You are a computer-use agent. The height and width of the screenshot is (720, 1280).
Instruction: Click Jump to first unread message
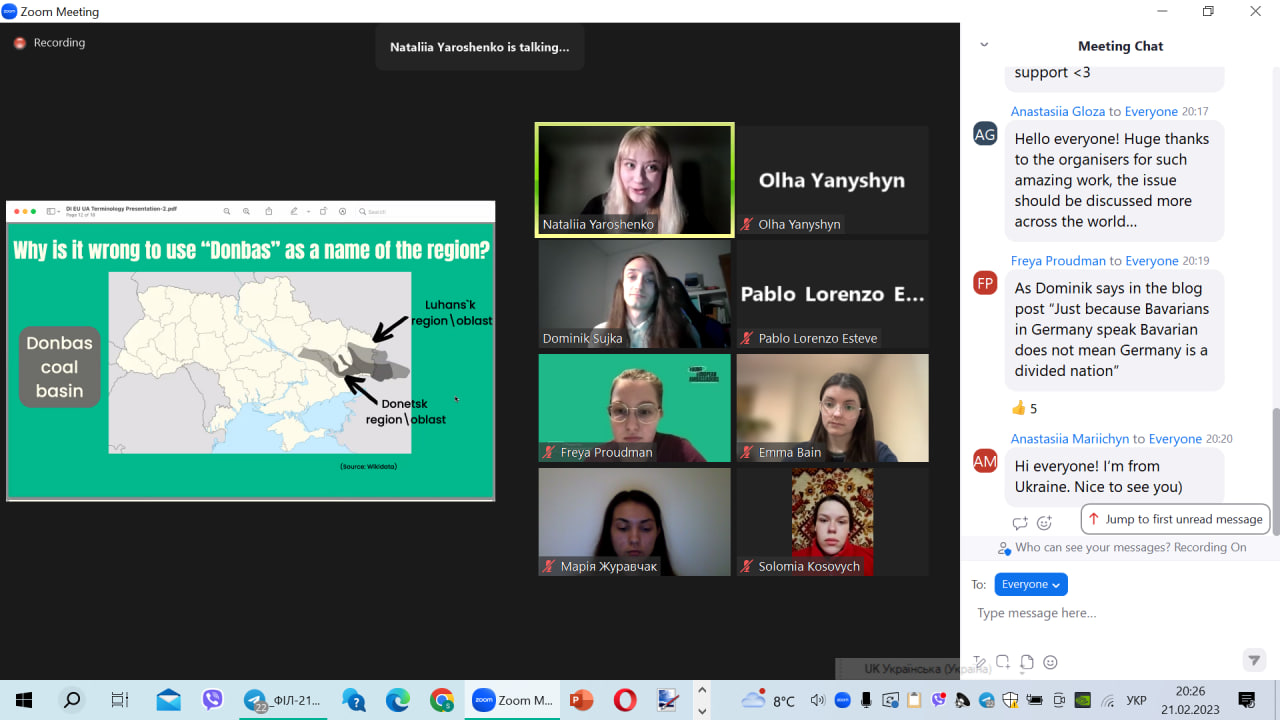[1175, 519]
